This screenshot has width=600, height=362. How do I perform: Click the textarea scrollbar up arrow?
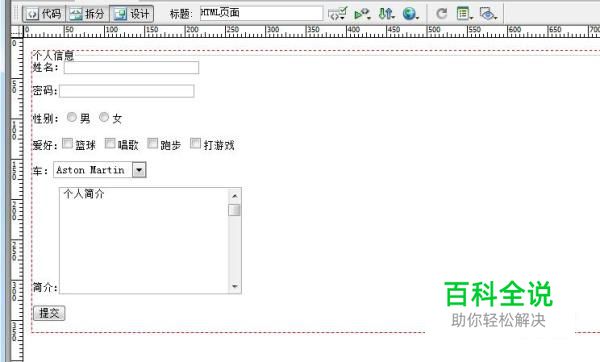click(235, 196)
